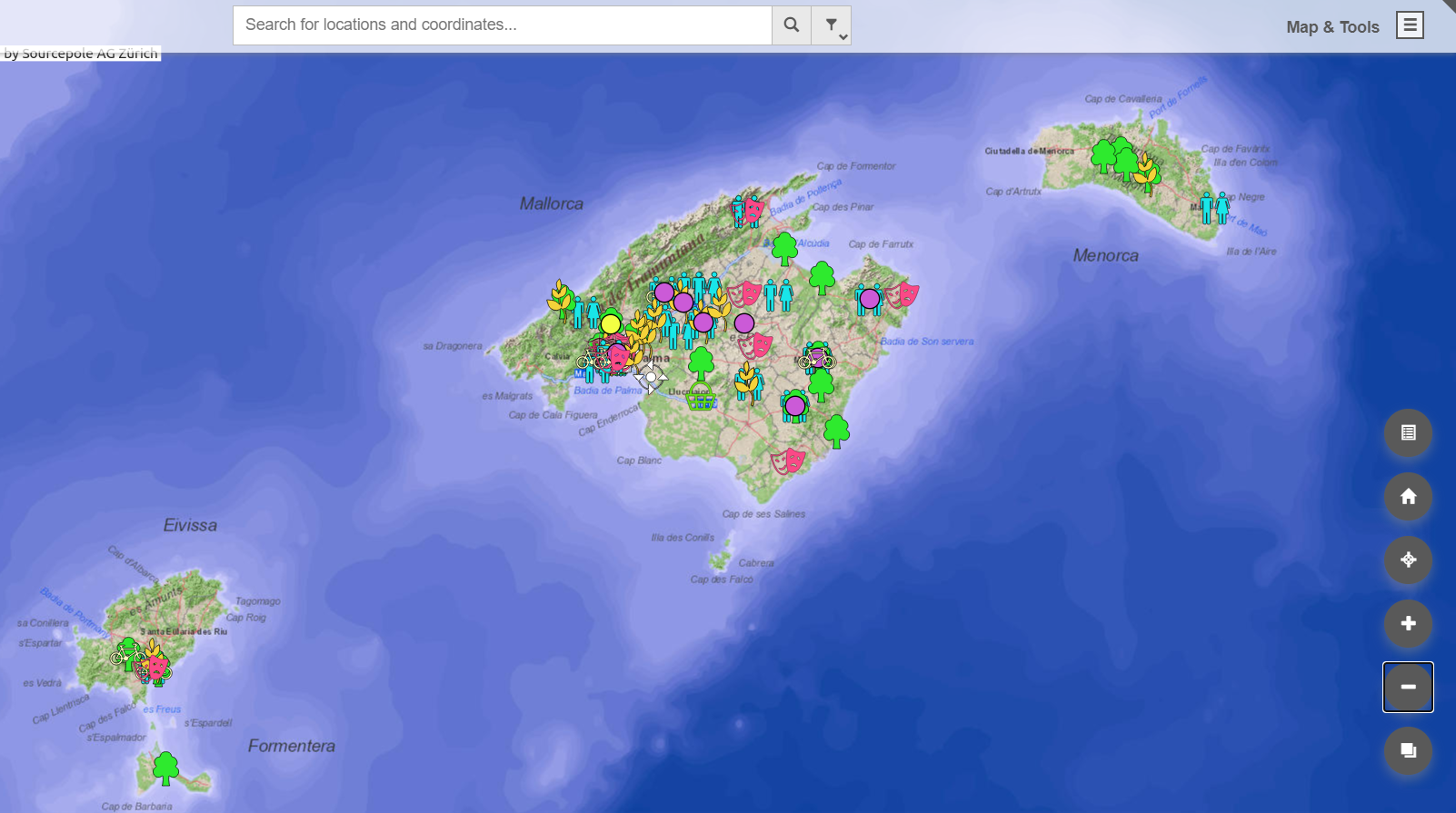Open the search filter dropdown
The width and height of the screenshot is (1456, 813).
tap(832, 25)
